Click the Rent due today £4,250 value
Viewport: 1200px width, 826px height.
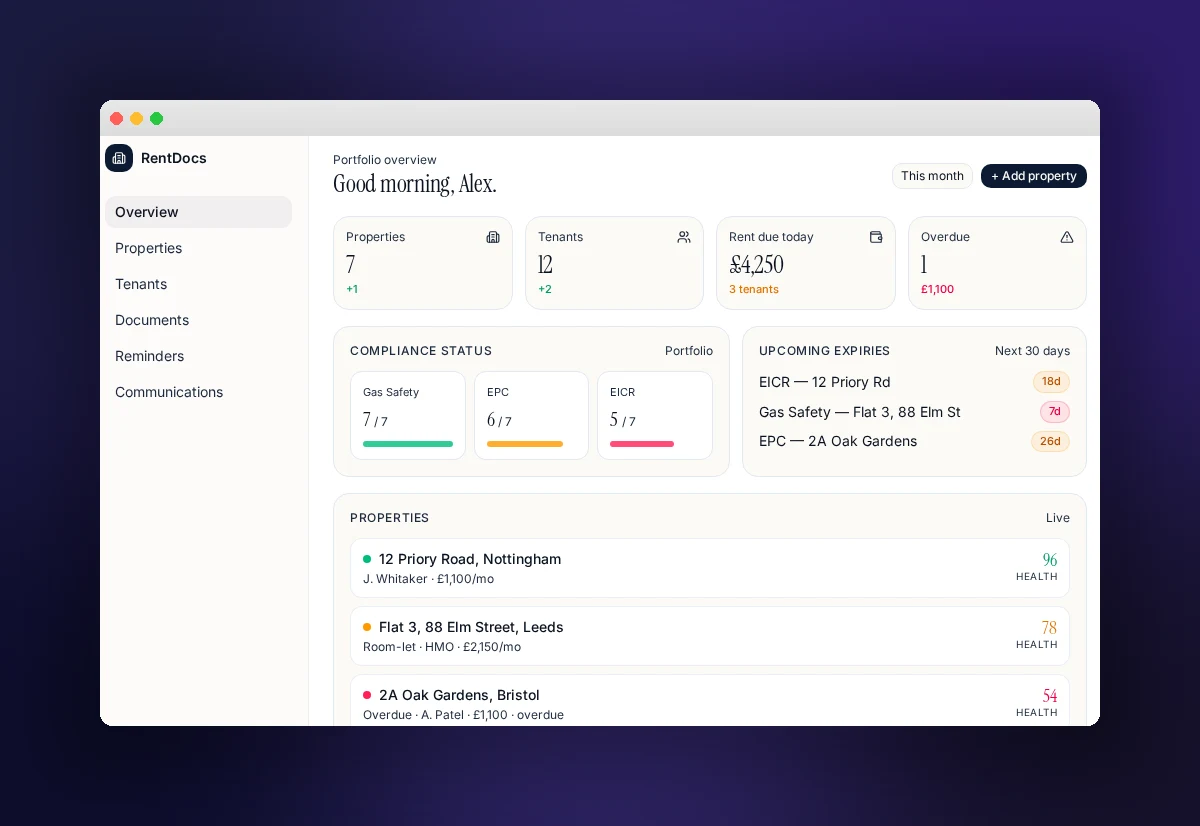[756, 265]
